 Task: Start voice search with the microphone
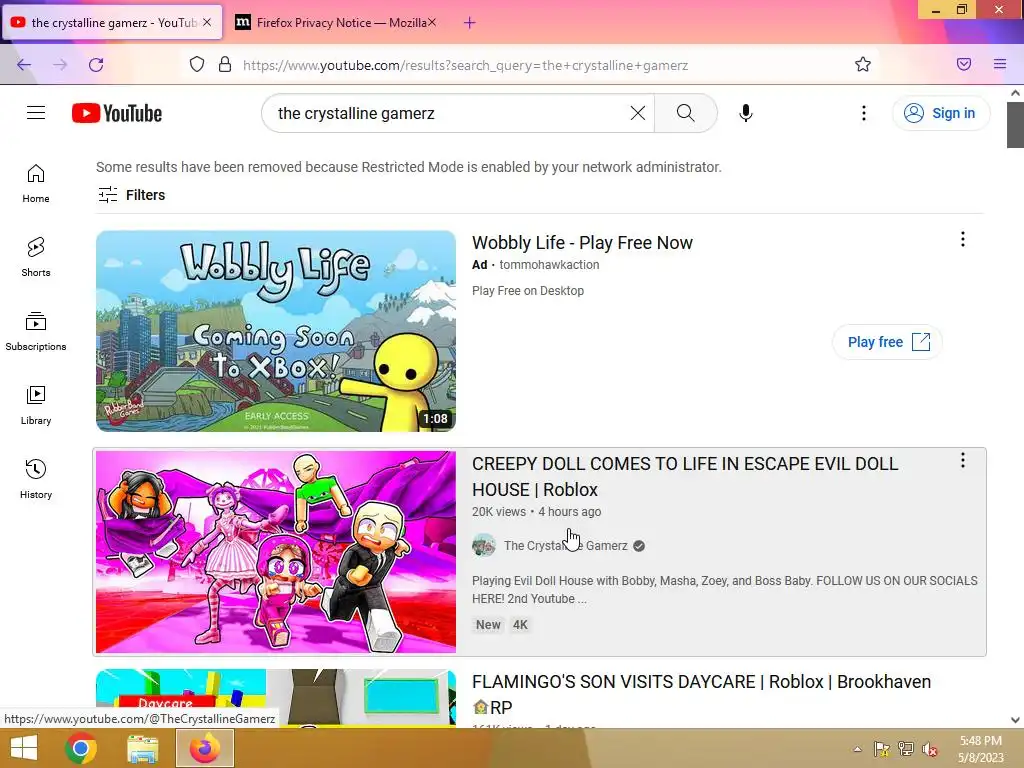[x=745, y=113]
